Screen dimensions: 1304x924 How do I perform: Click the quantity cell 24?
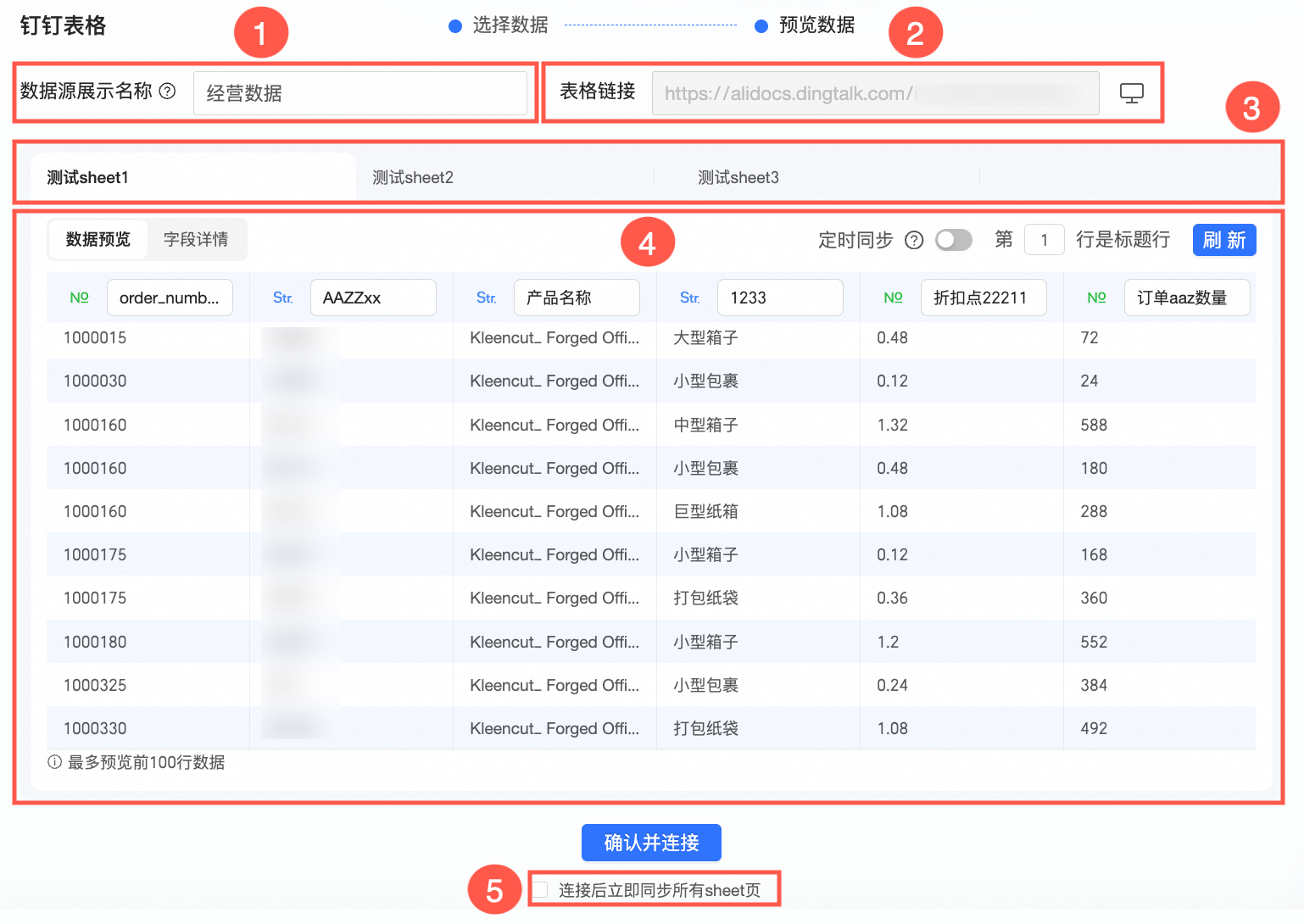1089,381
